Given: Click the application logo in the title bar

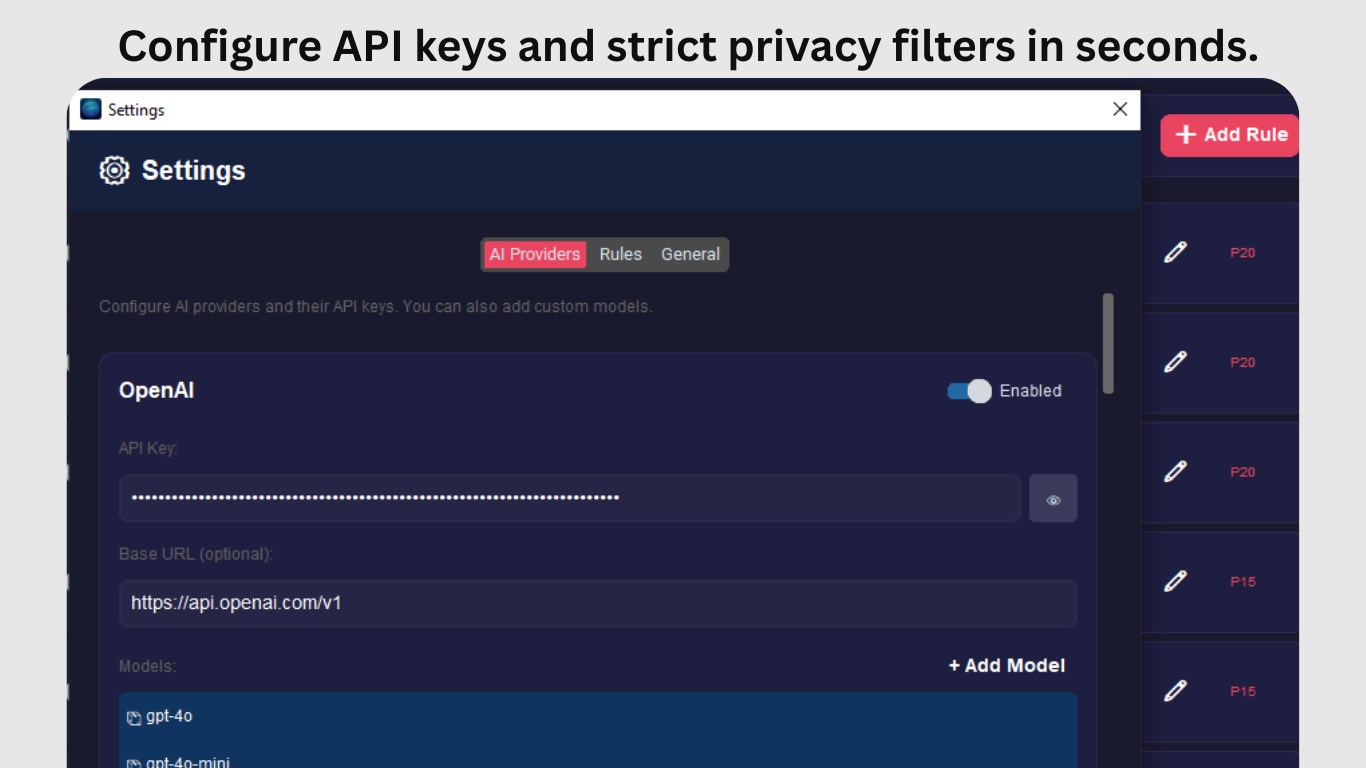Looking at the screenshot, I should (x=89, y=109).
